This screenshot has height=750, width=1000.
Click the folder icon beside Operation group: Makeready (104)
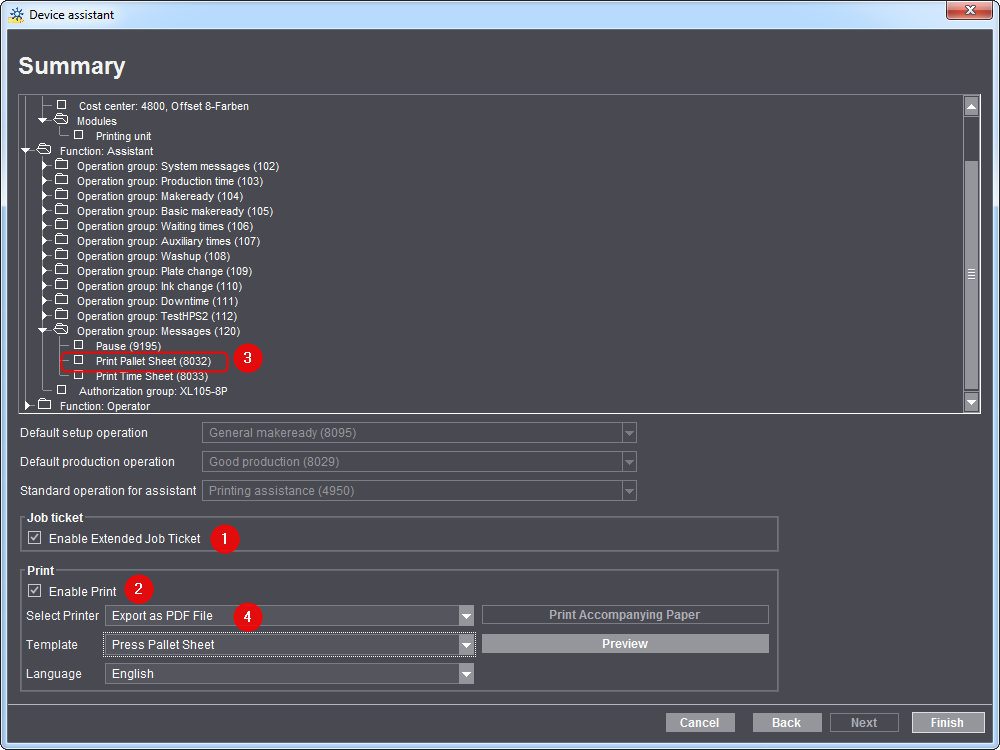tap(62, 196)
